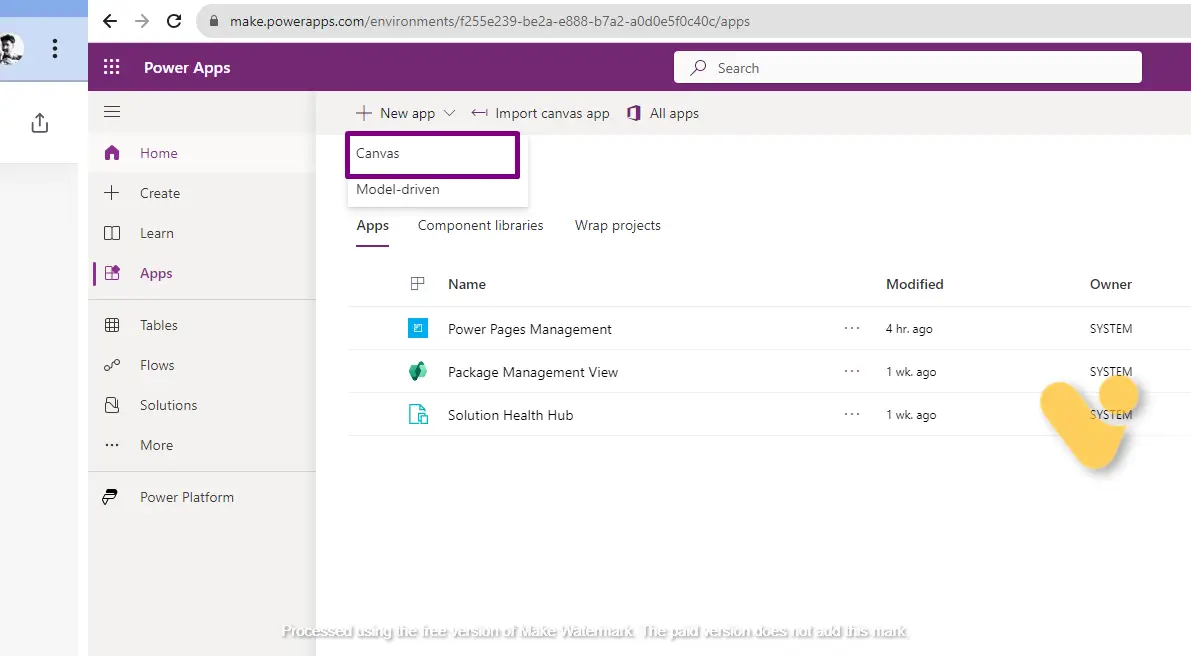The image size is (1191, 656).
Task: Sort by the Modified column header
Action: [x=915, y=284]
